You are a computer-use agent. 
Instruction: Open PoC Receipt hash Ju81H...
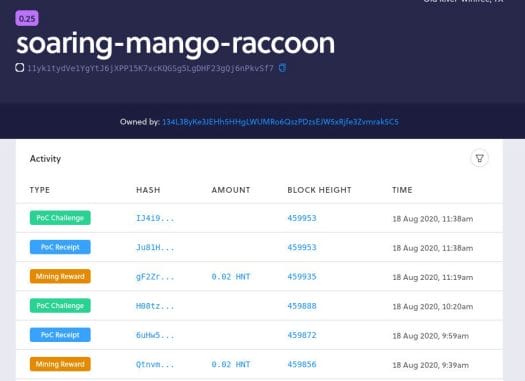155,247
